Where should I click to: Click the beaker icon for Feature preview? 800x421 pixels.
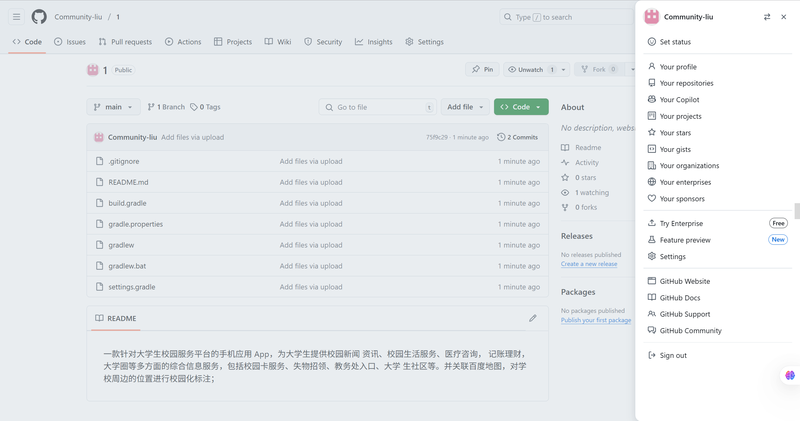[652, 239]
